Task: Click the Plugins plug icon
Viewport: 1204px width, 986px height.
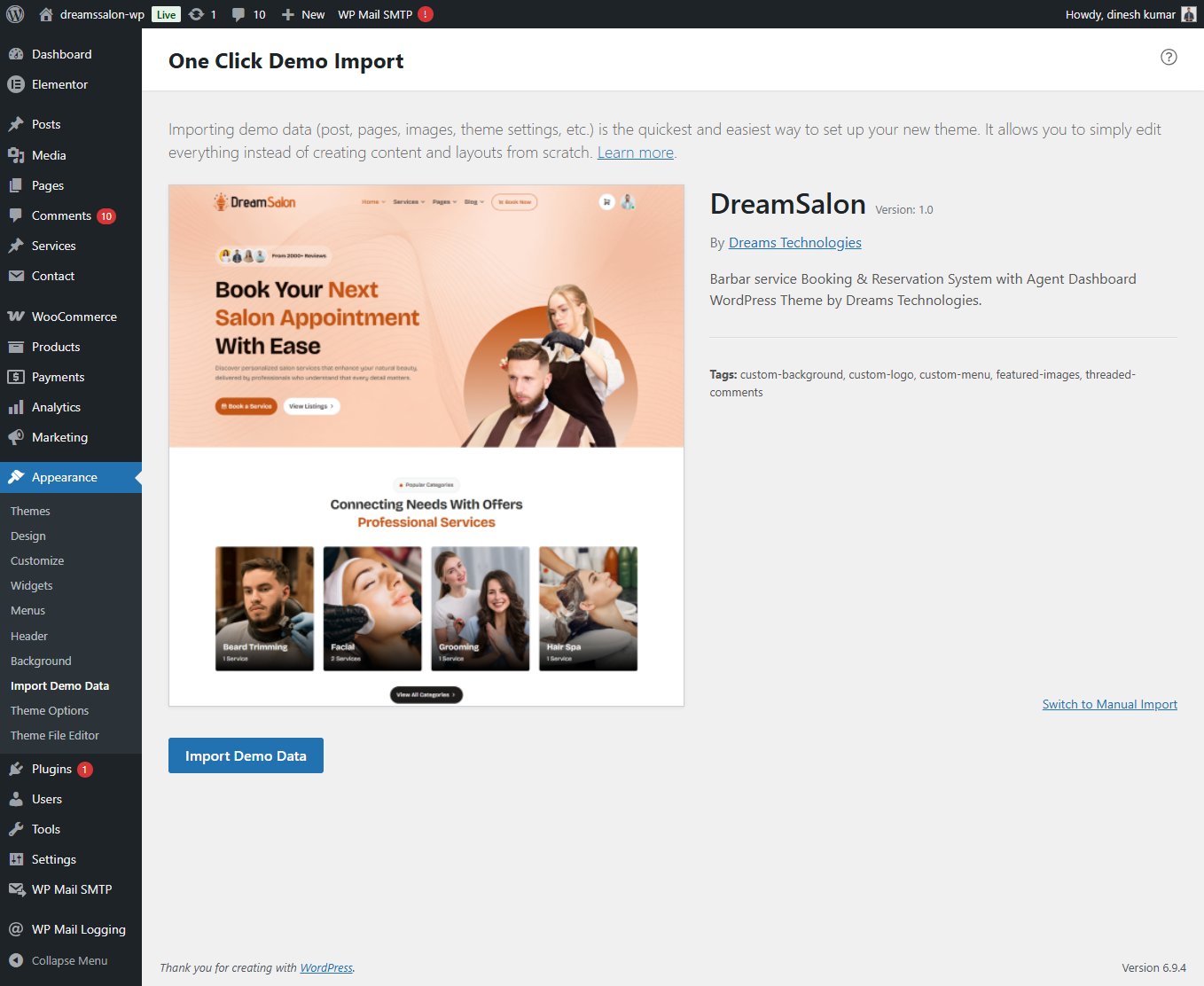Action: [x=16, y=769]
